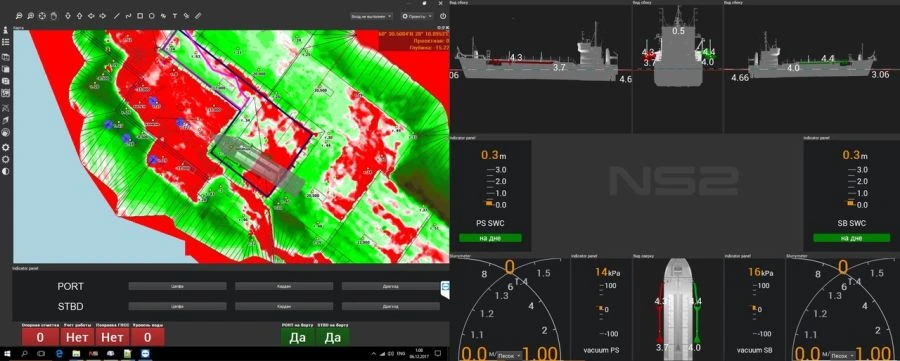Click the 14 kPa vacuum PS value

607,272
